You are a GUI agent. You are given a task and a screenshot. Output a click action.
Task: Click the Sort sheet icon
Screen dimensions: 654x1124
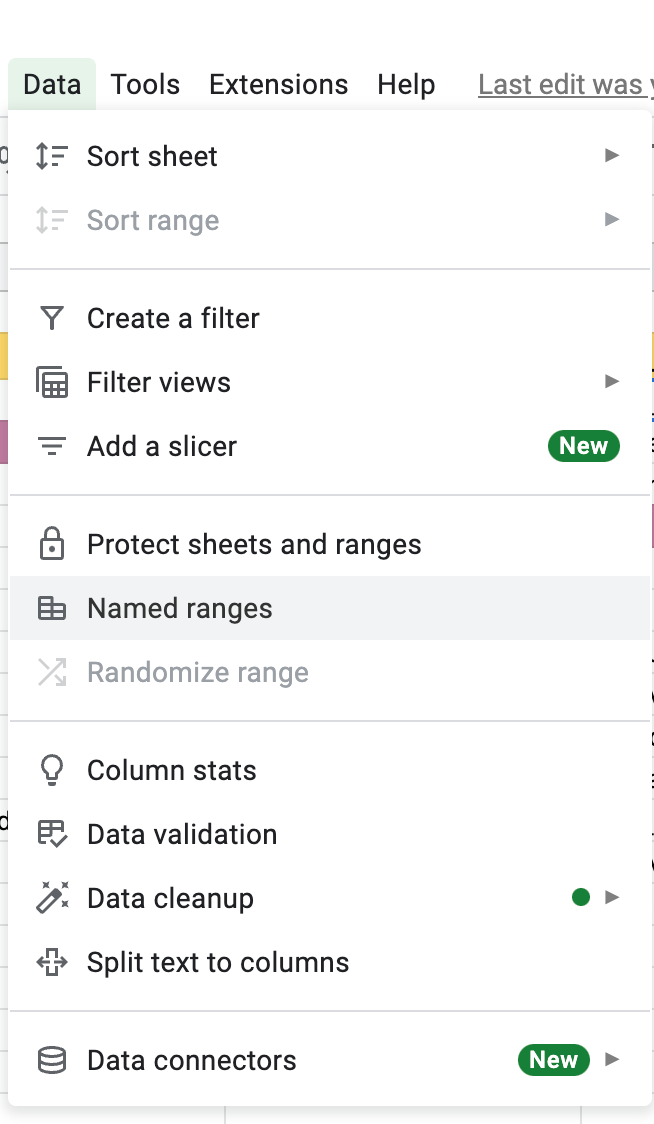pyautogui.click(x=51, y=156)
